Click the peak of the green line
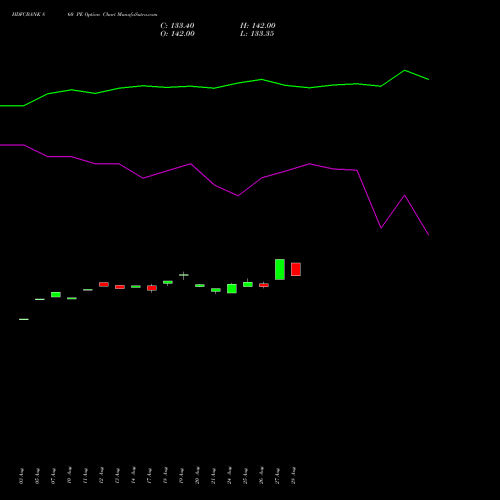Viewport: 500px width, 500px height. coord(405,70)
